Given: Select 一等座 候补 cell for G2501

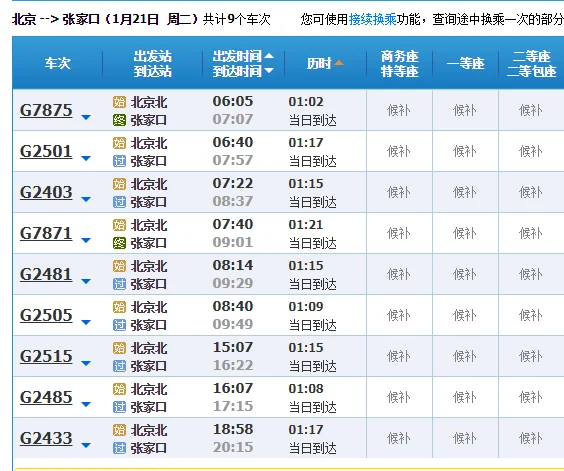Looking at the screenshot, I should 465,151.
